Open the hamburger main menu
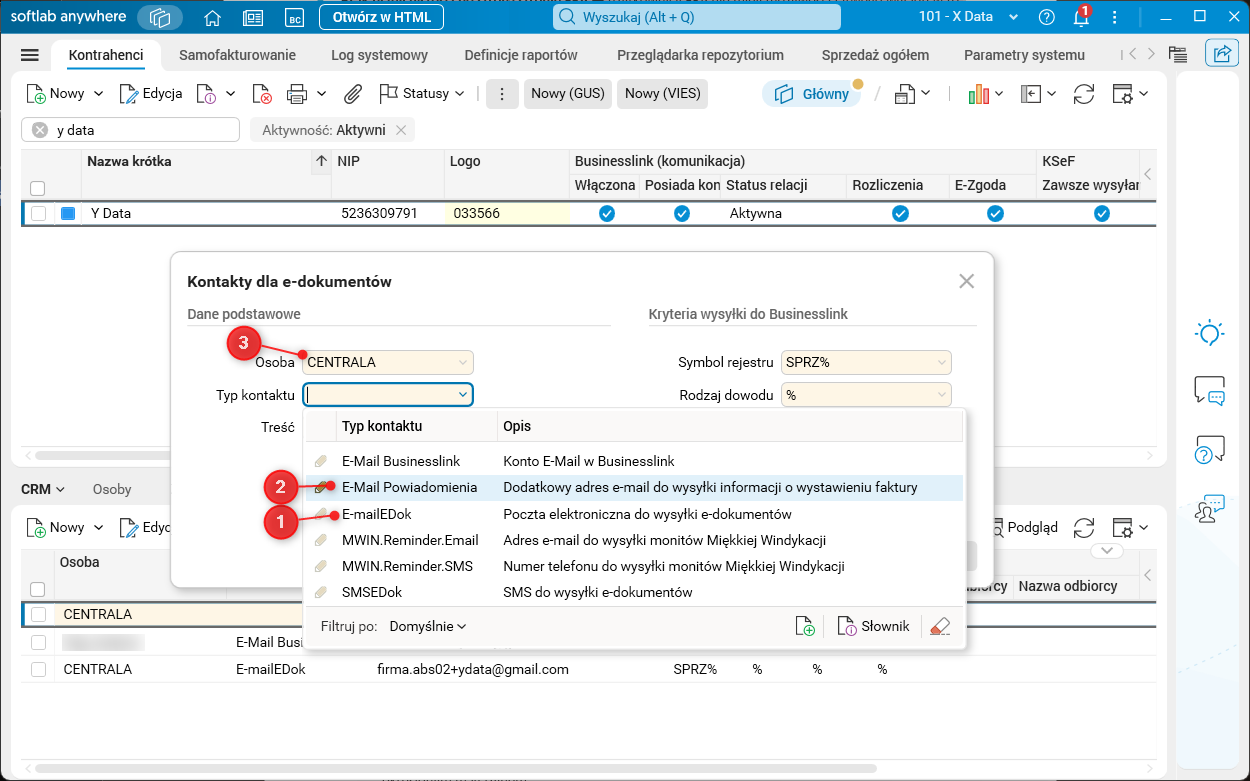The height and width of the screenshot is (781, 1250). click(x=30, y=55)
